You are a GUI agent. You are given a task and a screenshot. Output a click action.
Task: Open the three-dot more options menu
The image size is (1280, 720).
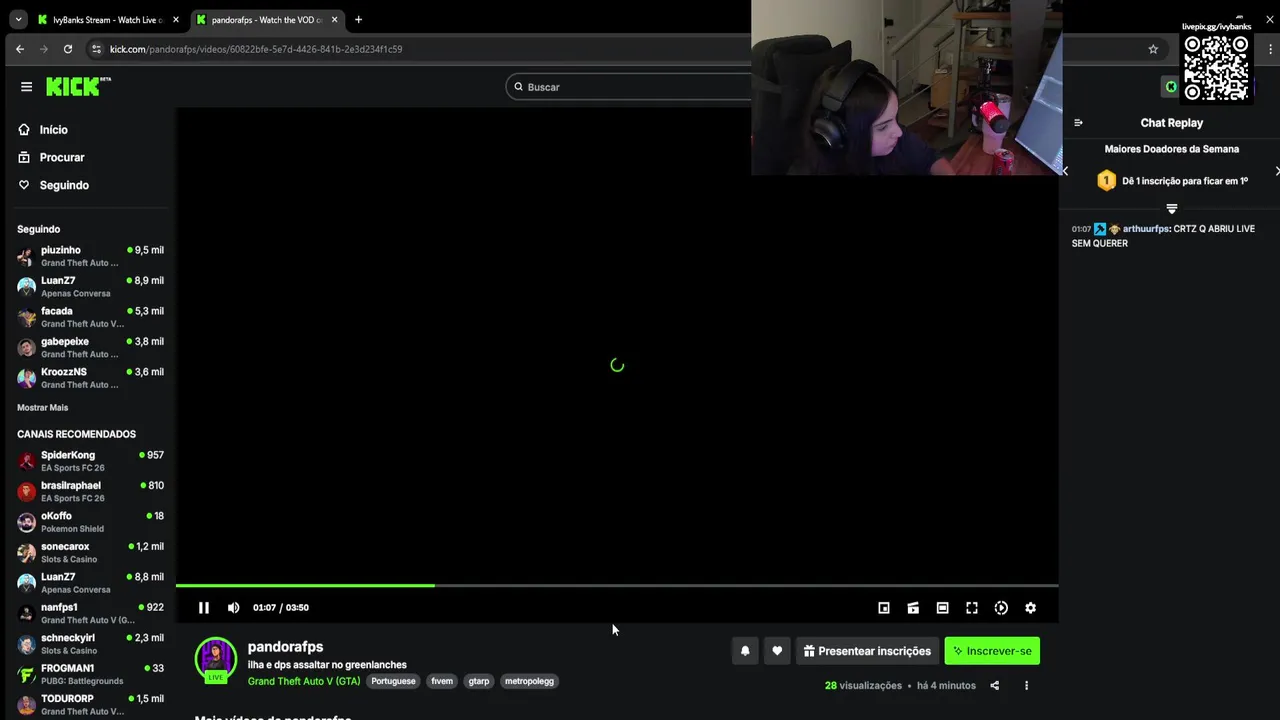[1026, 686]
